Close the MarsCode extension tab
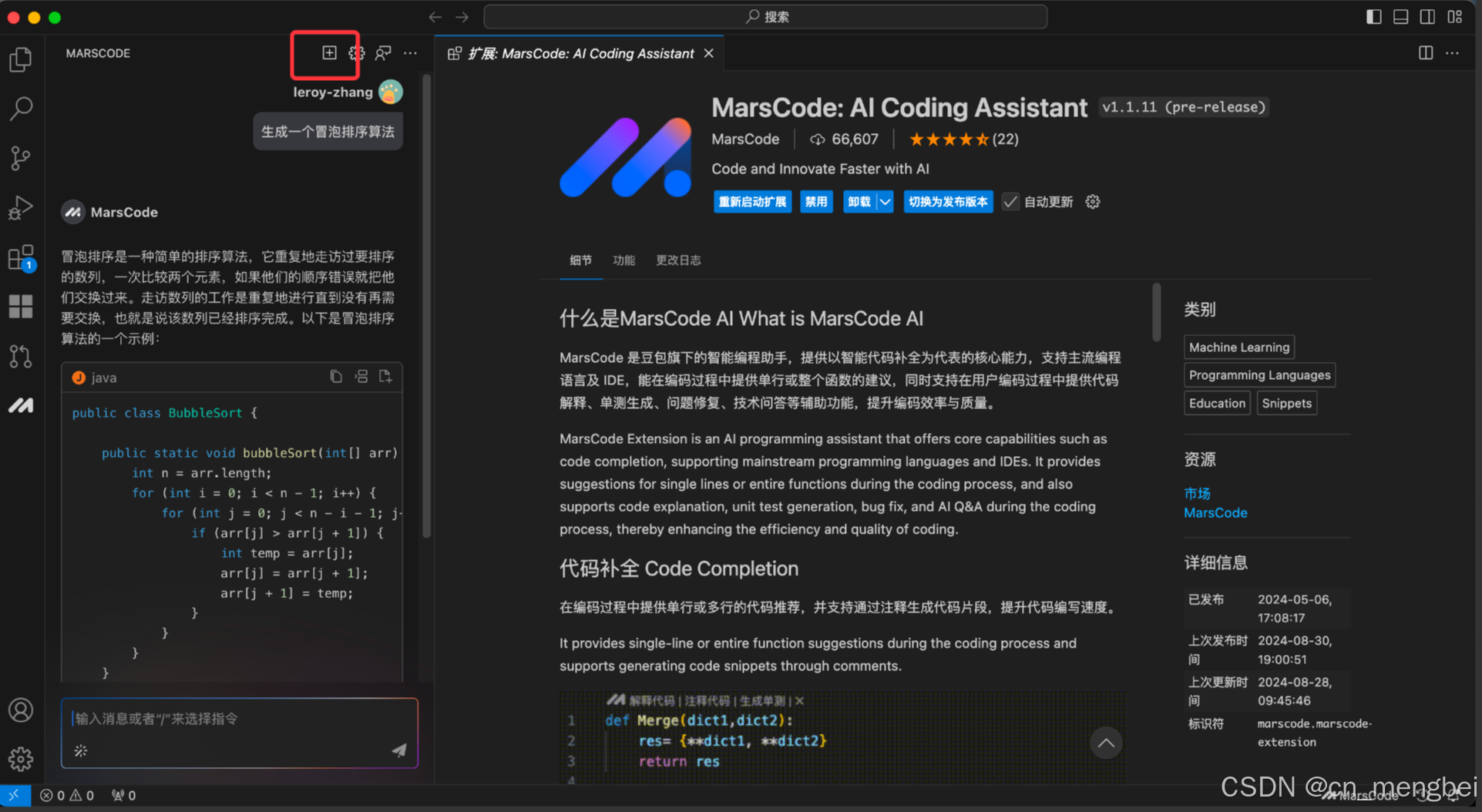The height and width of the screenshot is (812, 1482). click(709, 53)
